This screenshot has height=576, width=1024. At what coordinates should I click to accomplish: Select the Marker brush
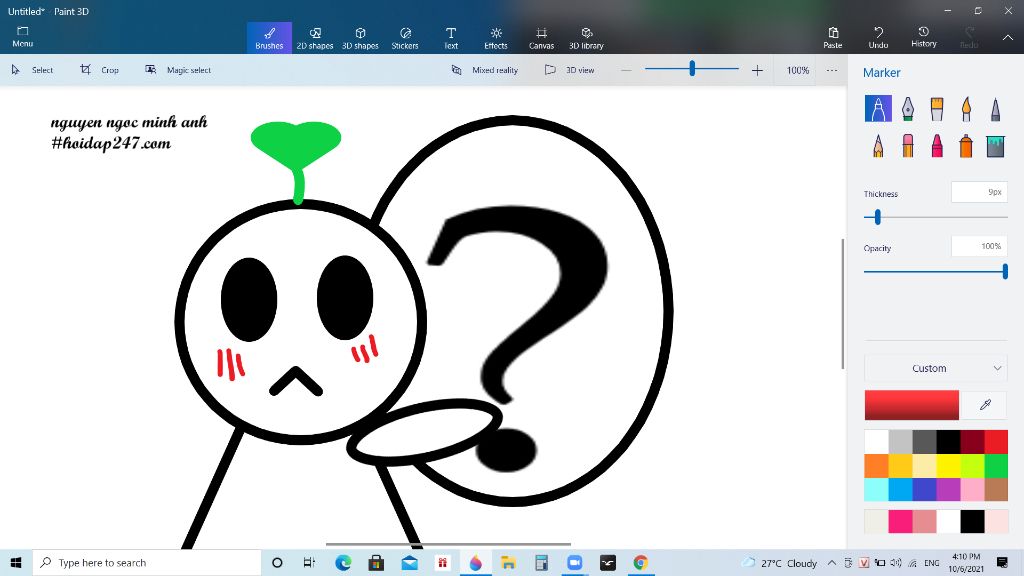tap(878, 108)
